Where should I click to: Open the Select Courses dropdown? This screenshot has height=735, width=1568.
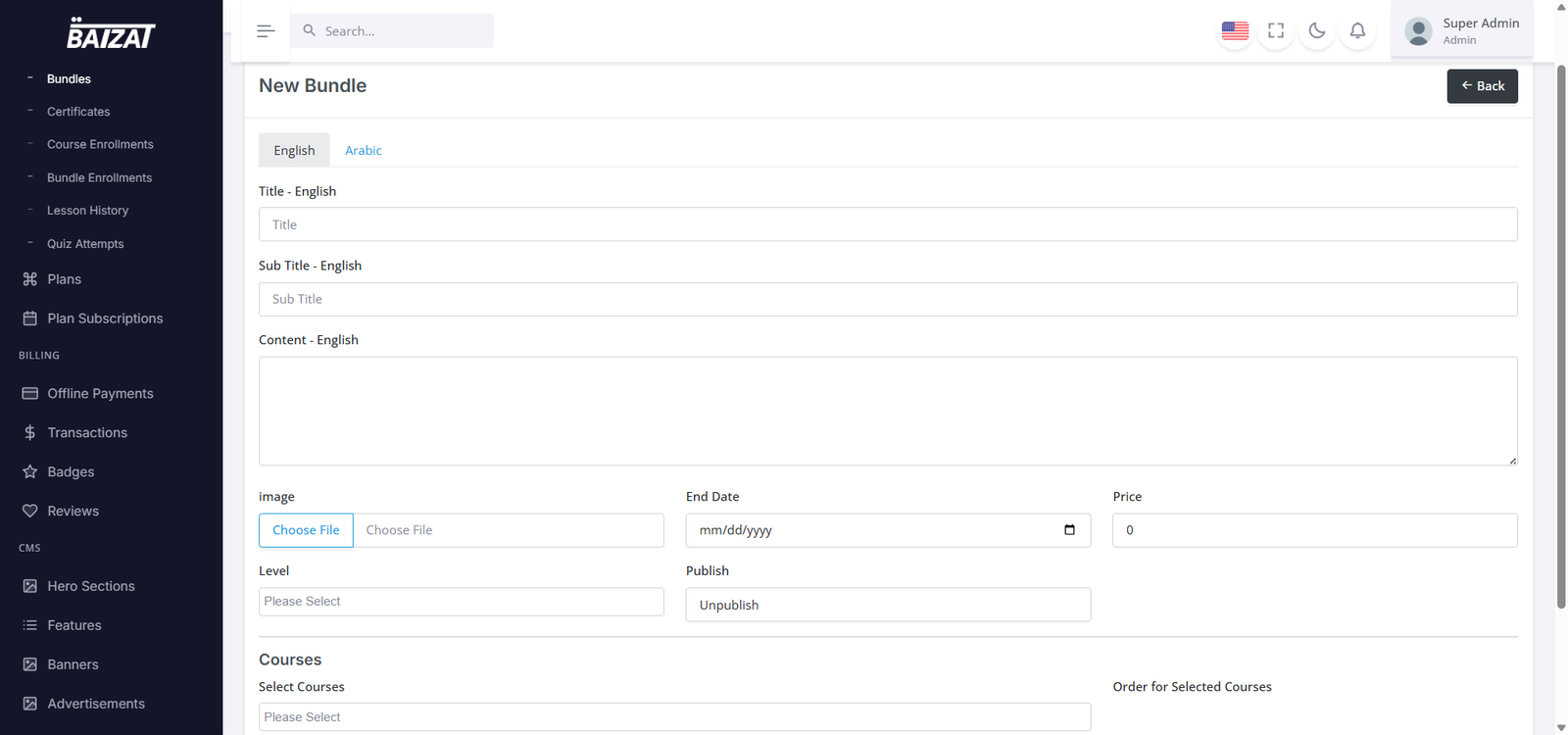pyautogui.click(x=674, y=717)
